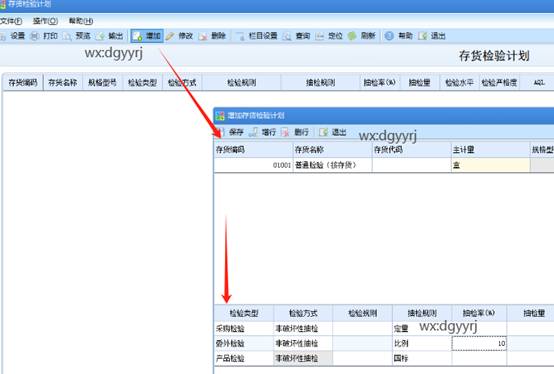Open the 操作(O) menu
This screenshot has height=374, width=554.
click(x=45, y=21)
